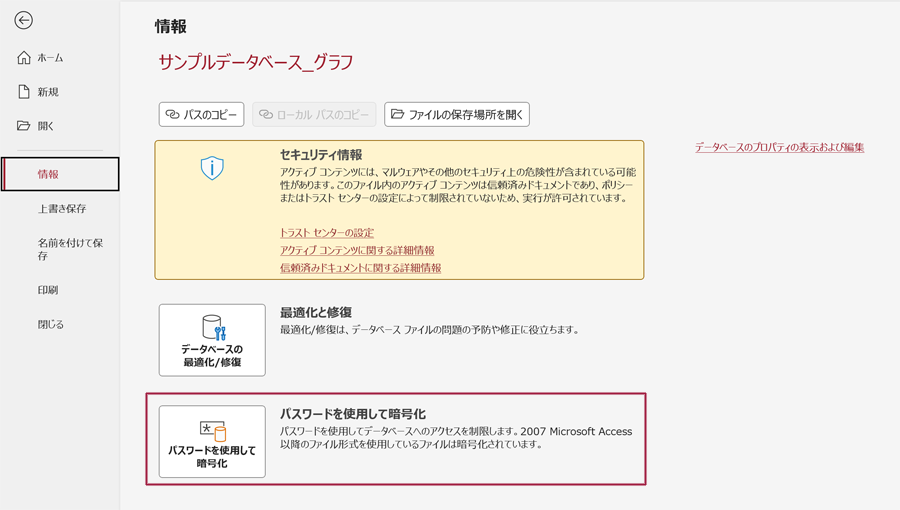
Task: Open トラスト センターの設定 link
Action: 327,233
